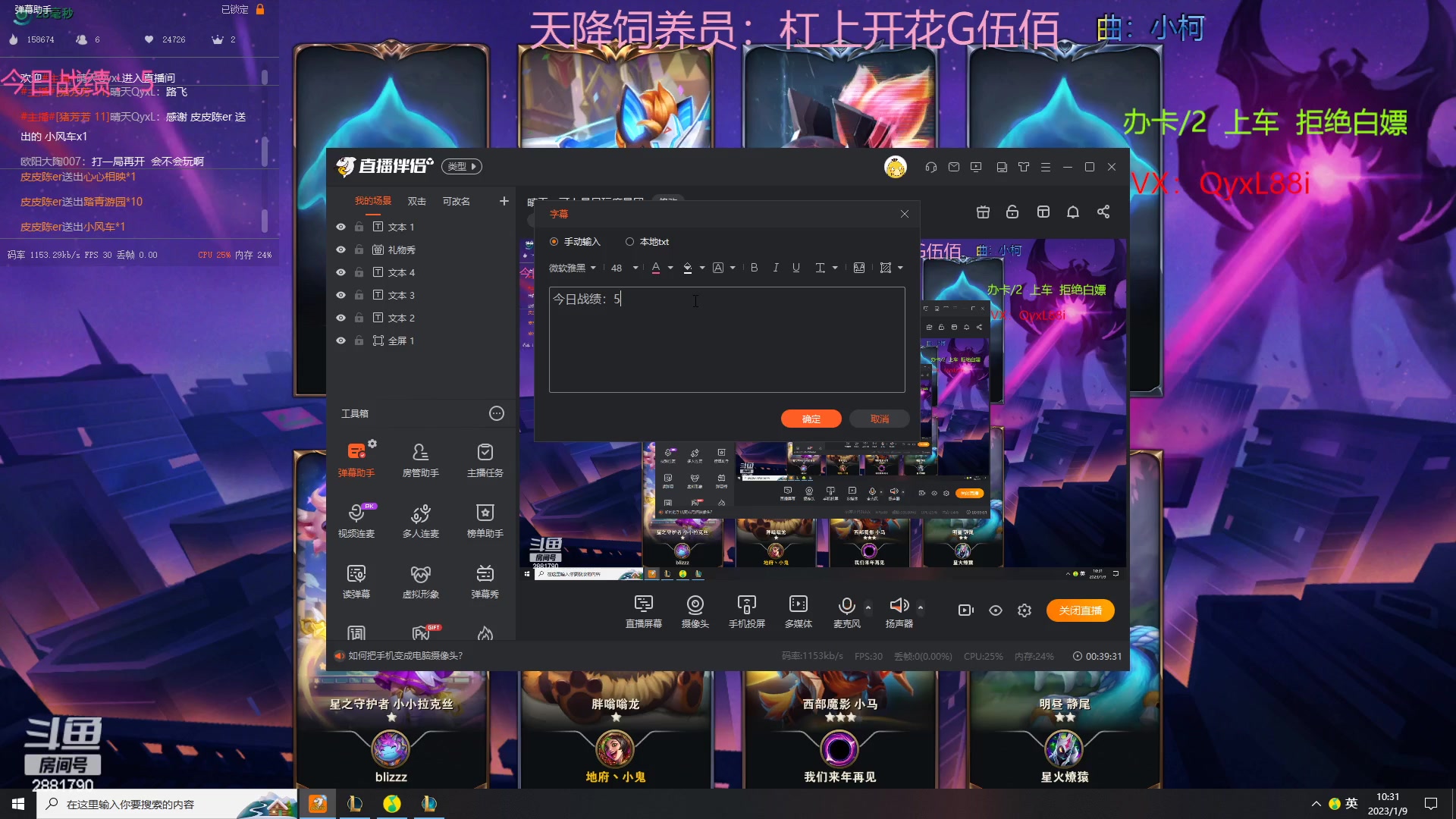This screenshot has height=819, width=1456.
Task: Add 摄像头 camera source
Action: (695, 611)
